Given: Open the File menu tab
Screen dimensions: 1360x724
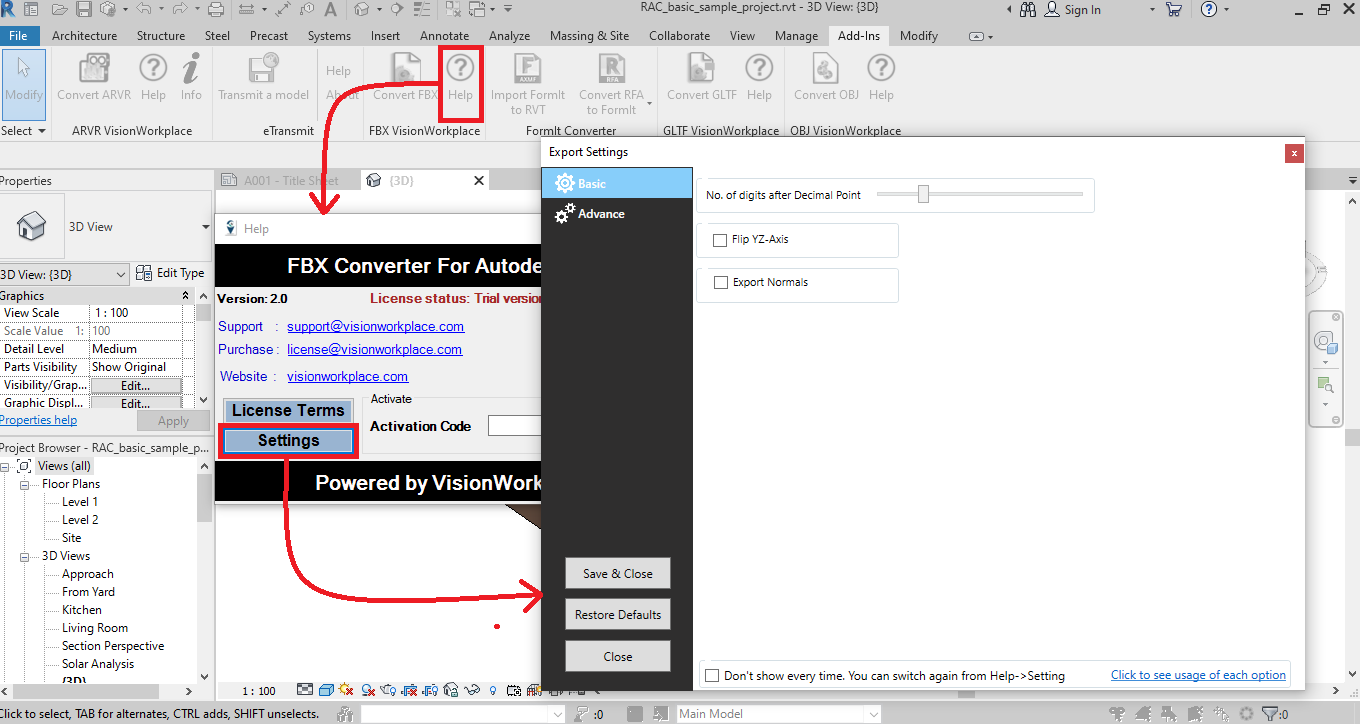Looking at the screenshot, I should click(20, 36).
